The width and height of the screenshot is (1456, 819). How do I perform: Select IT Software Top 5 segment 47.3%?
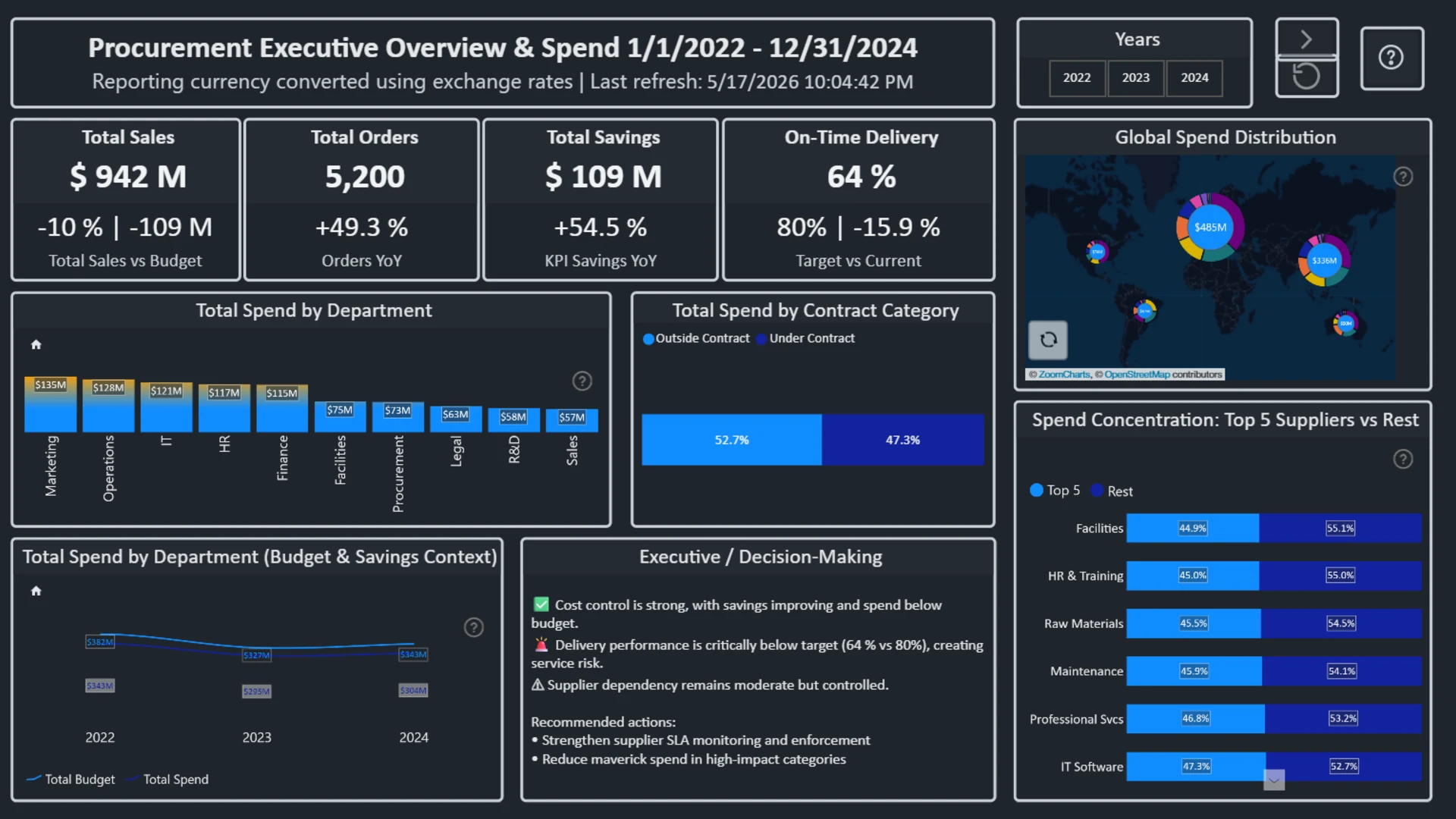[1197, 767]
